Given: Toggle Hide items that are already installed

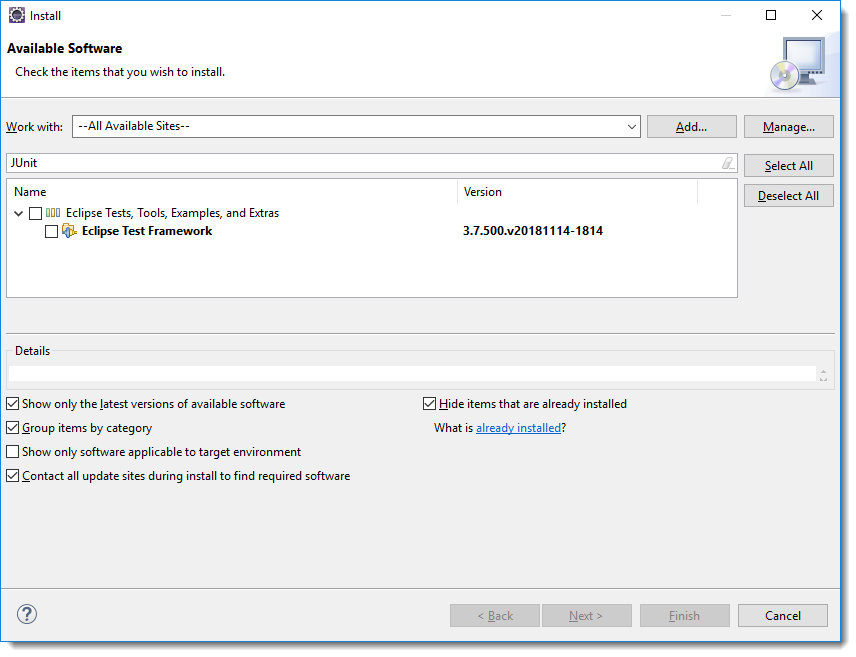Looking at the screenshot, I should 430,404.
